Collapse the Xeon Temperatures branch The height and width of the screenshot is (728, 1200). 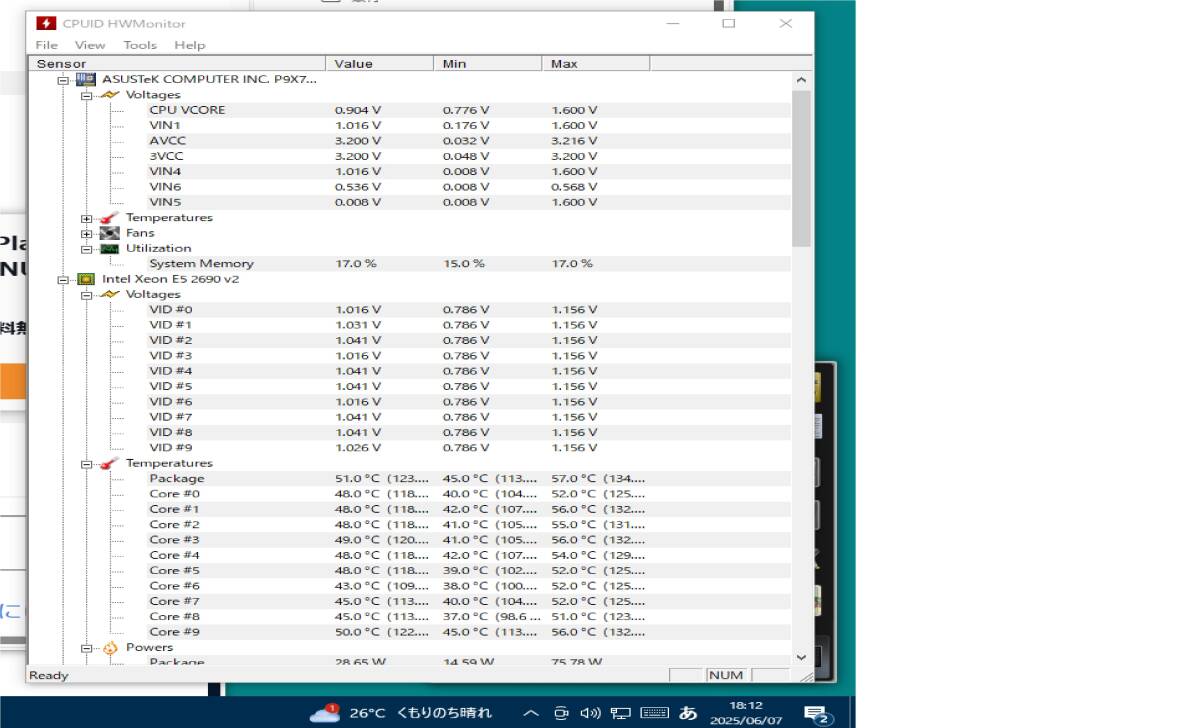[x=87, y=463]
